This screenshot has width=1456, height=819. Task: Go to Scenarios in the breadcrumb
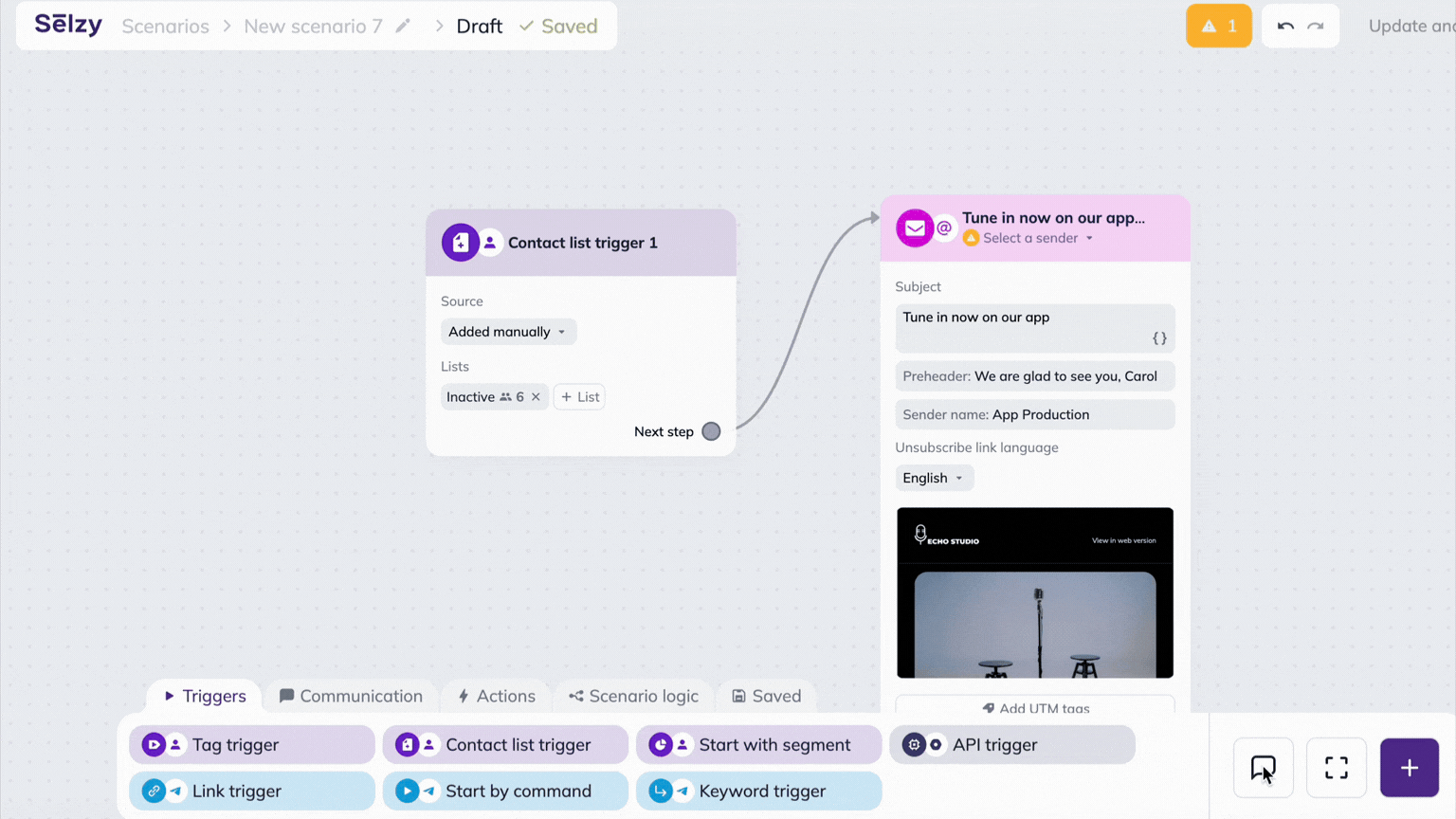click(x=165, y=26)
